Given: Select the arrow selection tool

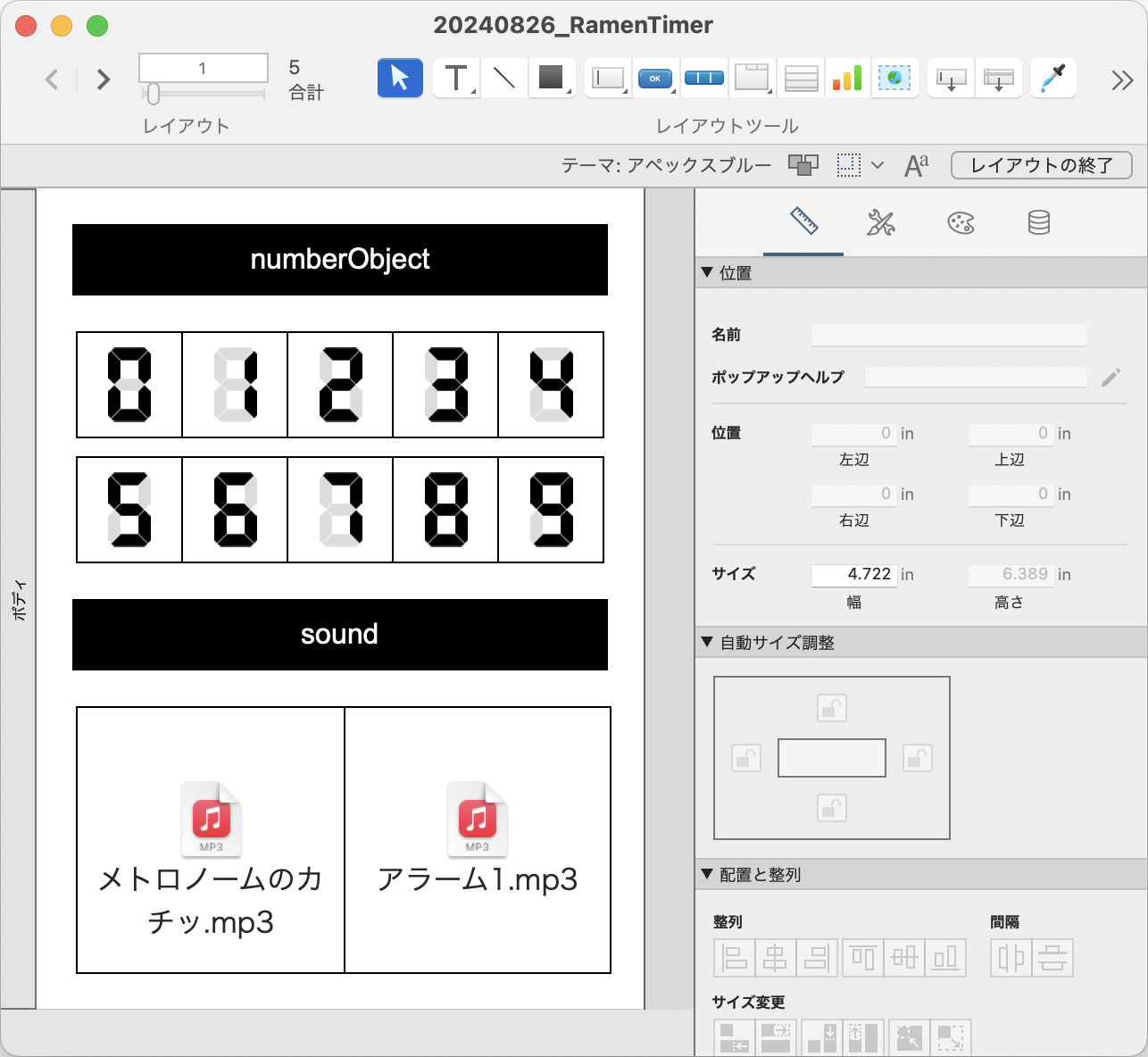Looking at the screenshot, I should tap(400, 79).
